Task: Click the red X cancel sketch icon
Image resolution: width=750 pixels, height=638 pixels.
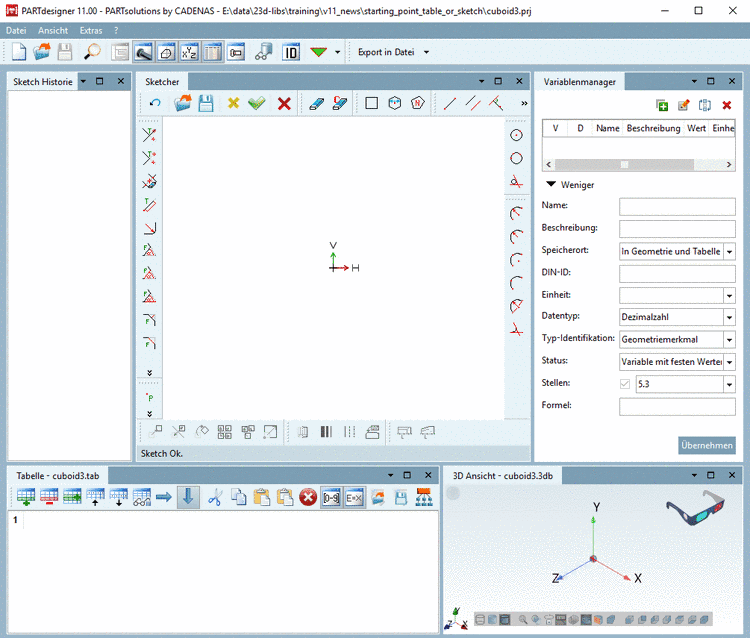Action: click(284, 103)
